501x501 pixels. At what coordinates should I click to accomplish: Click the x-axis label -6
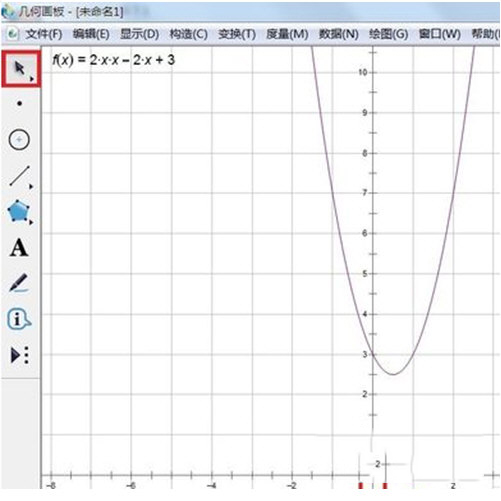pyautogui.click(x=131, y=486)
